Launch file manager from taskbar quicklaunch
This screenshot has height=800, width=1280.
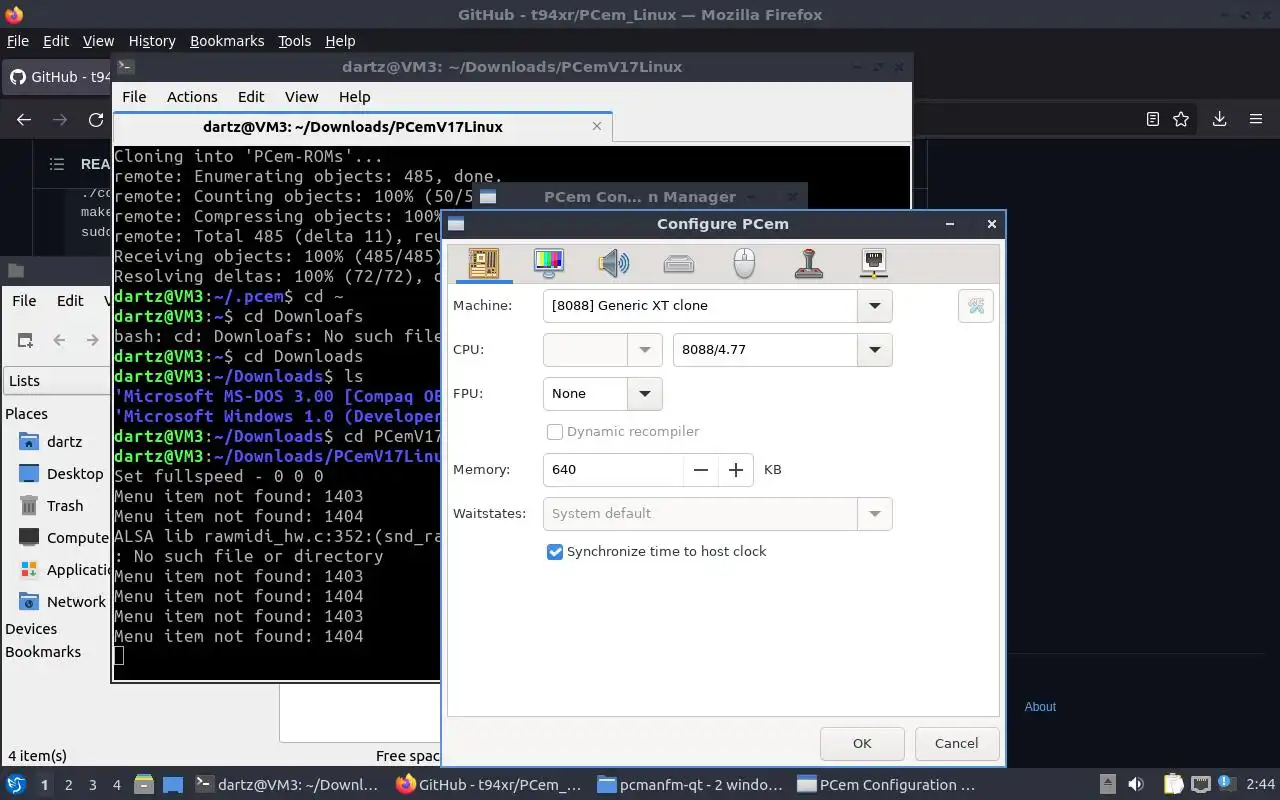[143, 785]
